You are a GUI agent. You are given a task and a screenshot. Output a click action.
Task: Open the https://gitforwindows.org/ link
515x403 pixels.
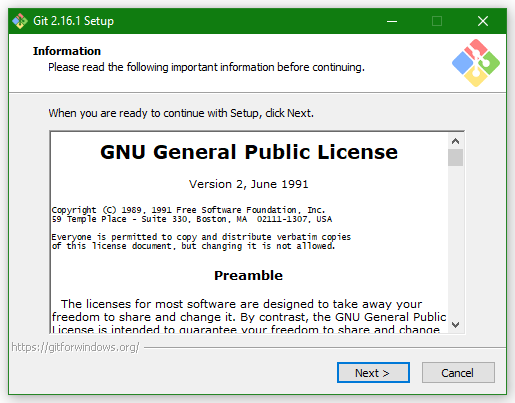click(75, 347)
